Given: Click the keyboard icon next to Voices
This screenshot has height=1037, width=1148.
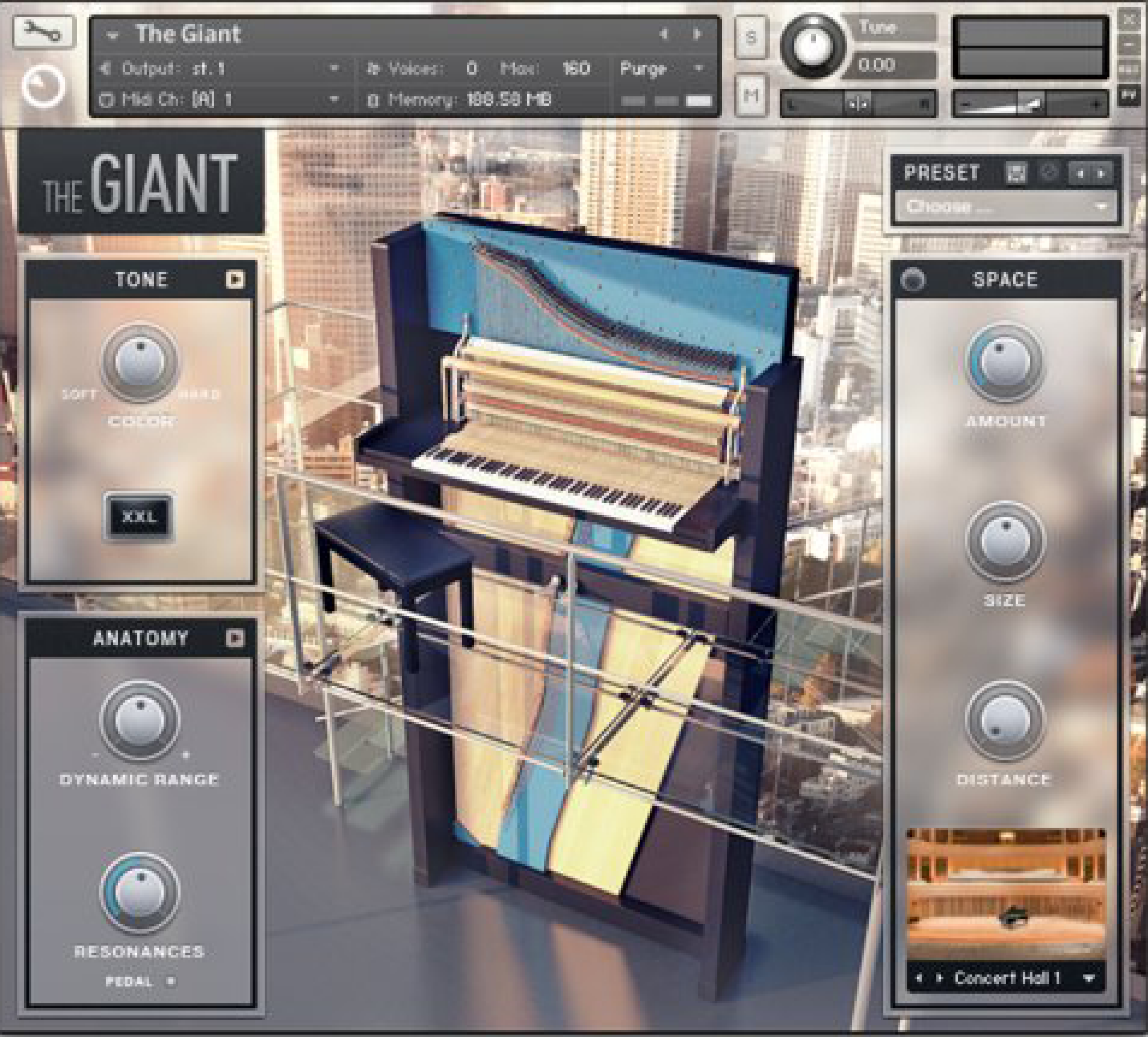Looking at the screenshot, I should tap(373, 68).
